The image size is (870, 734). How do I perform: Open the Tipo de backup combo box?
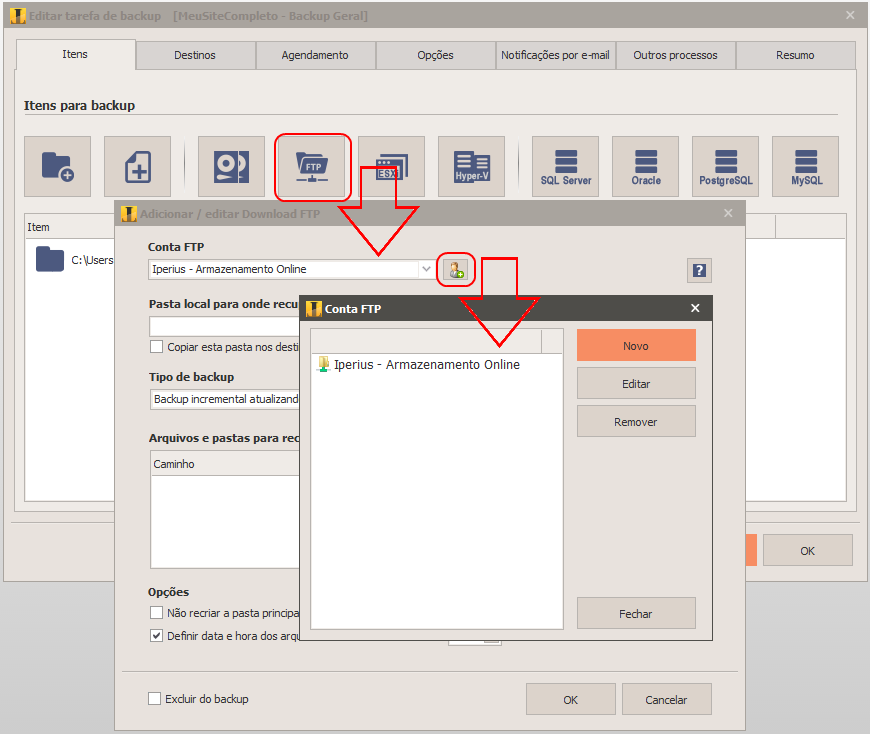(225, 399)
